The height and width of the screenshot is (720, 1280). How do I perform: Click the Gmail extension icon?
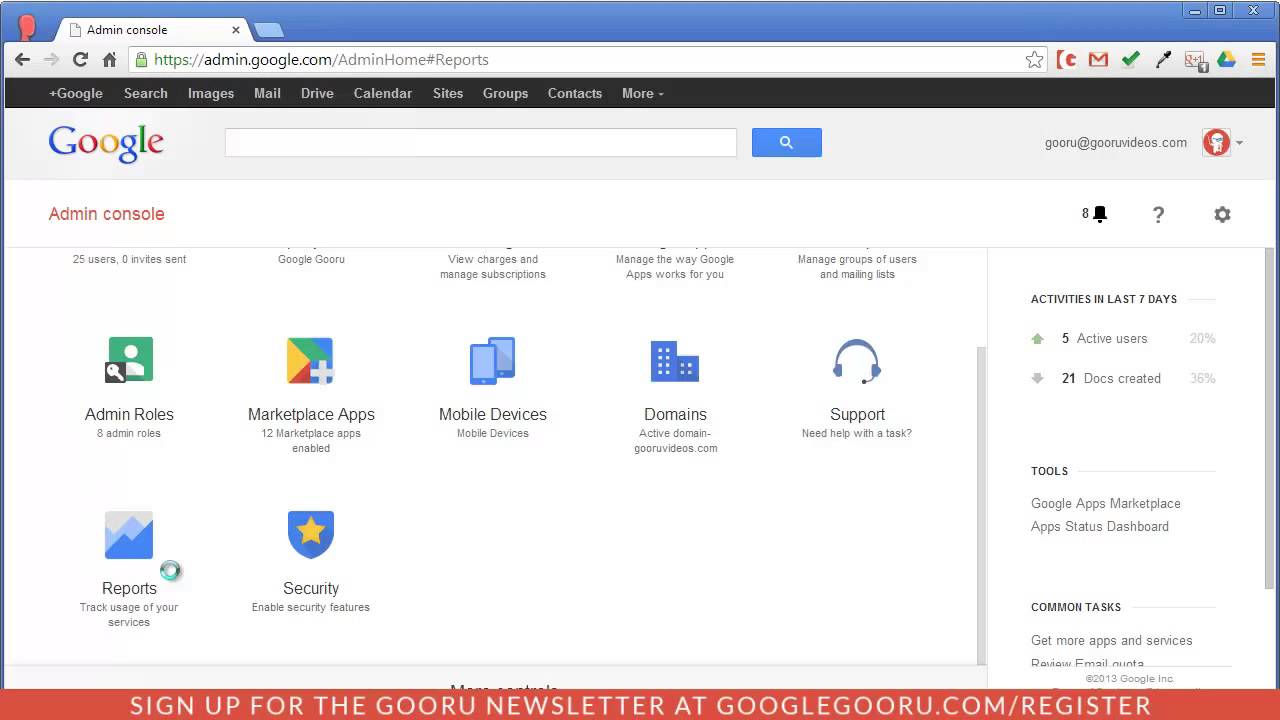(x=1099, y=60)
